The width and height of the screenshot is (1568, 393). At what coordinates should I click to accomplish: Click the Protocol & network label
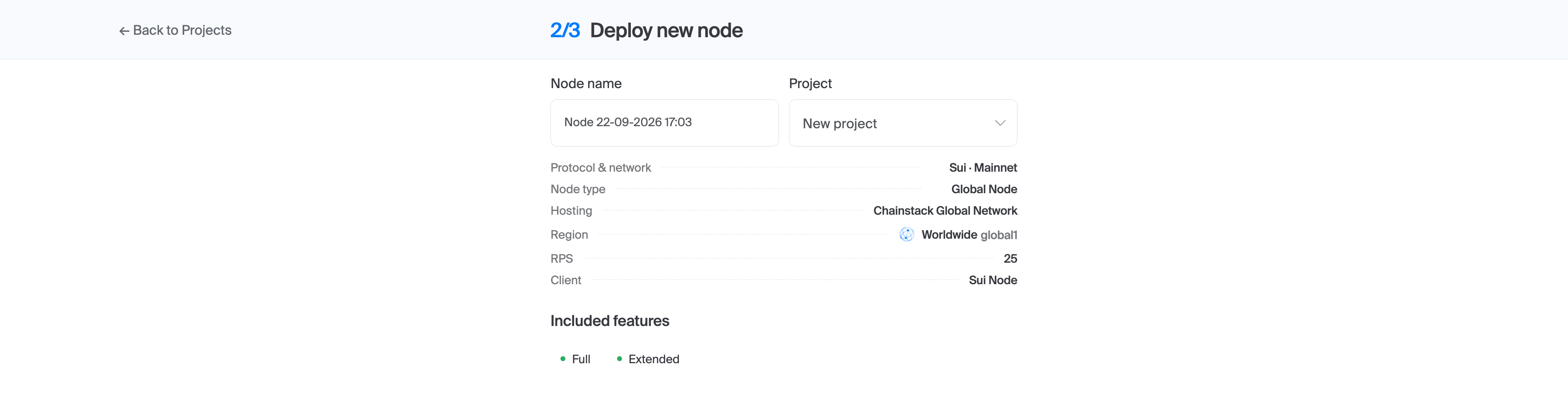pos(601,167)
